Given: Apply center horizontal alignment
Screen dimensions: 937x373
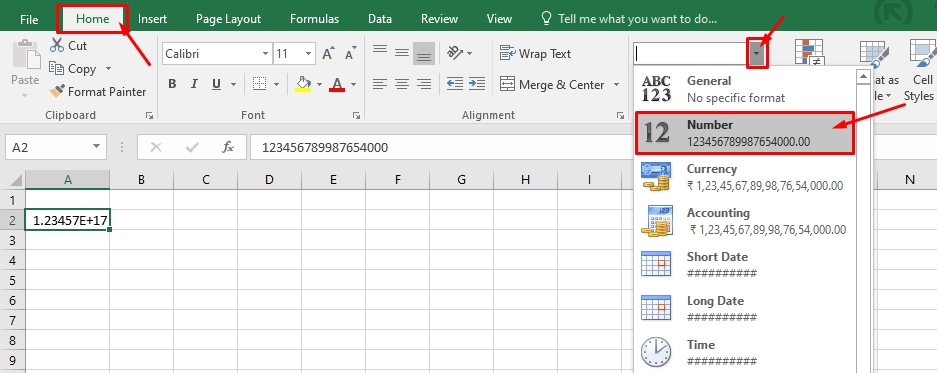Looking at the screenshot, I should 402,84.
